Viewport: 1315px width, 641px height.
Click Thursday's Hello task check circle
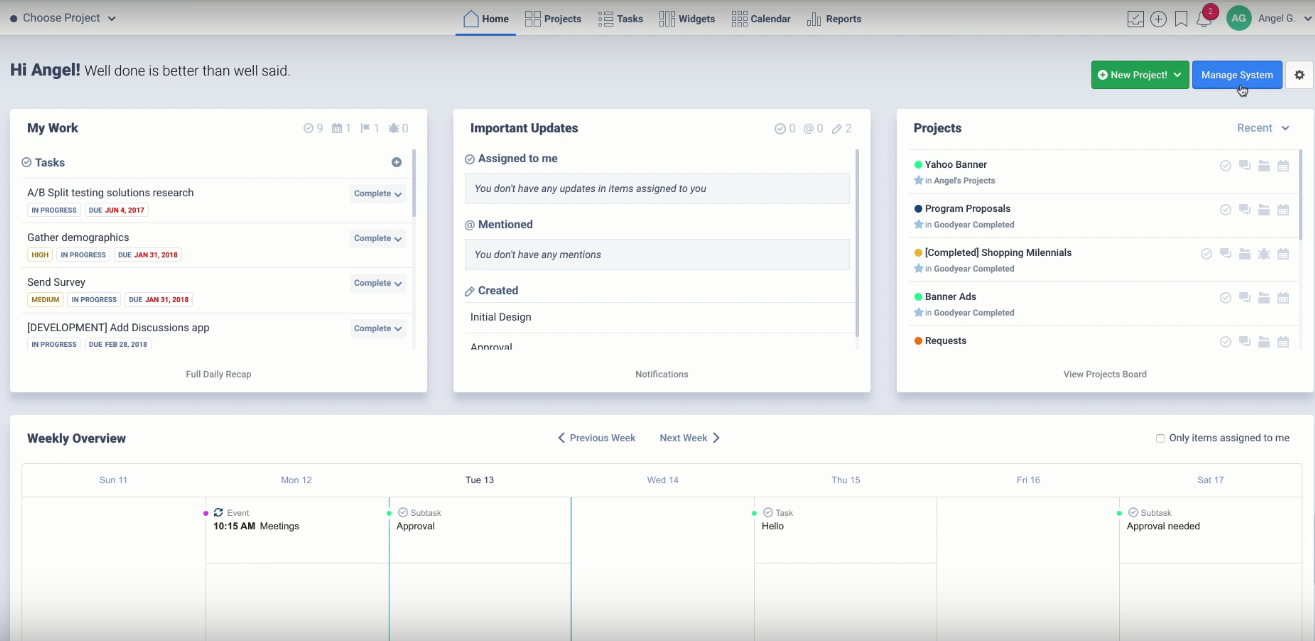tap(768, 512)
